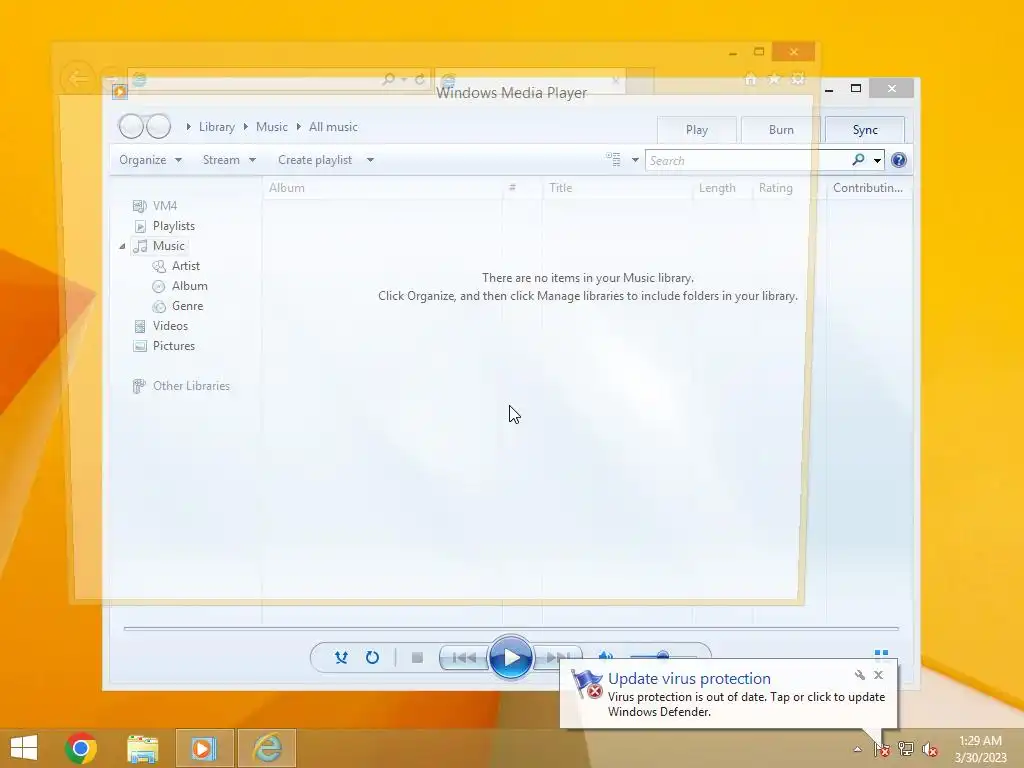Show hidden system tray icons
Image resolution: width=1024 pixels, height=768 pixels.
point(857,749)
